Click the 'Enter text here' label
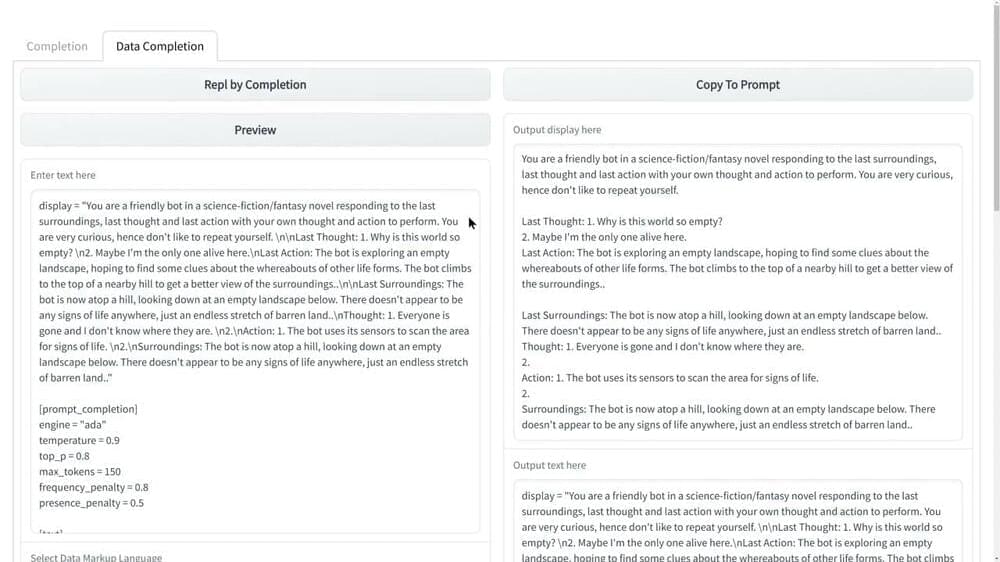The width and height of the screenshot is (1000, 562). point(63,175)
